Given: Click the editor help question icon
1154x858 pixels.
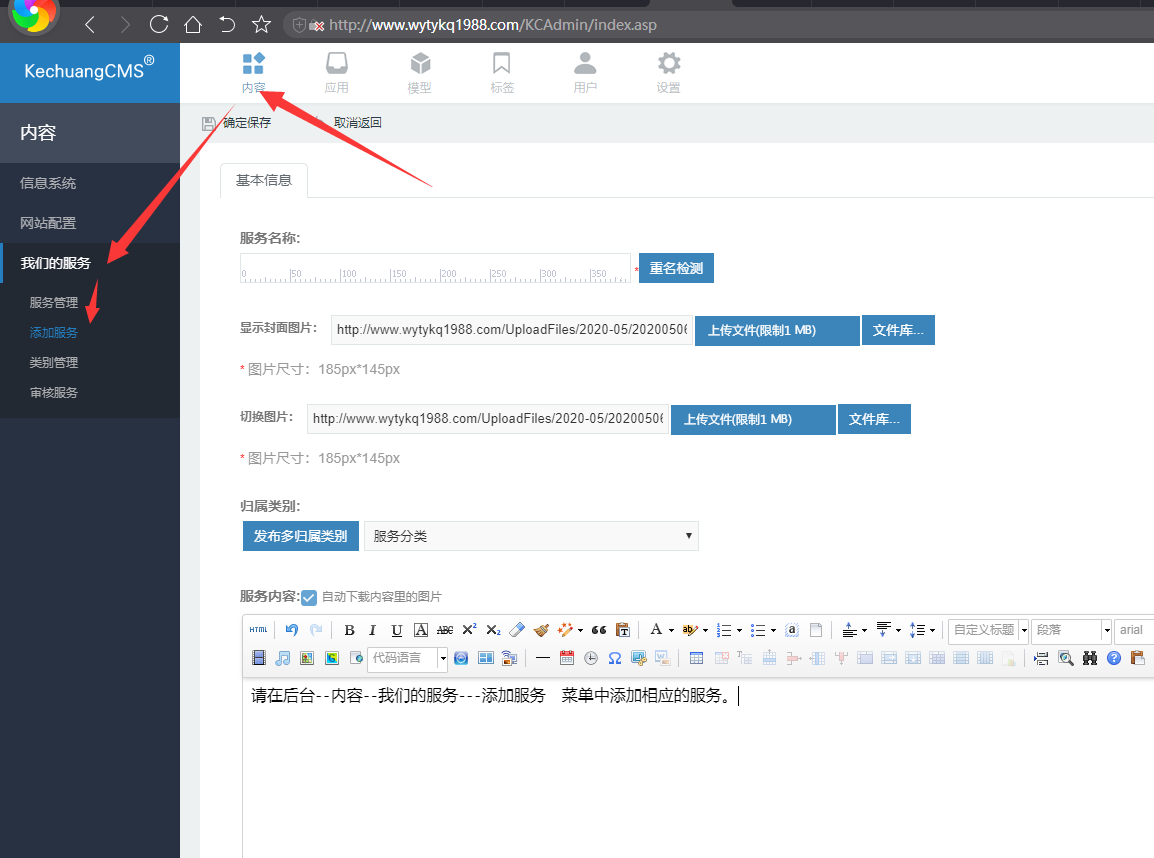Looking at the screenshot, I should (1114, 658).
